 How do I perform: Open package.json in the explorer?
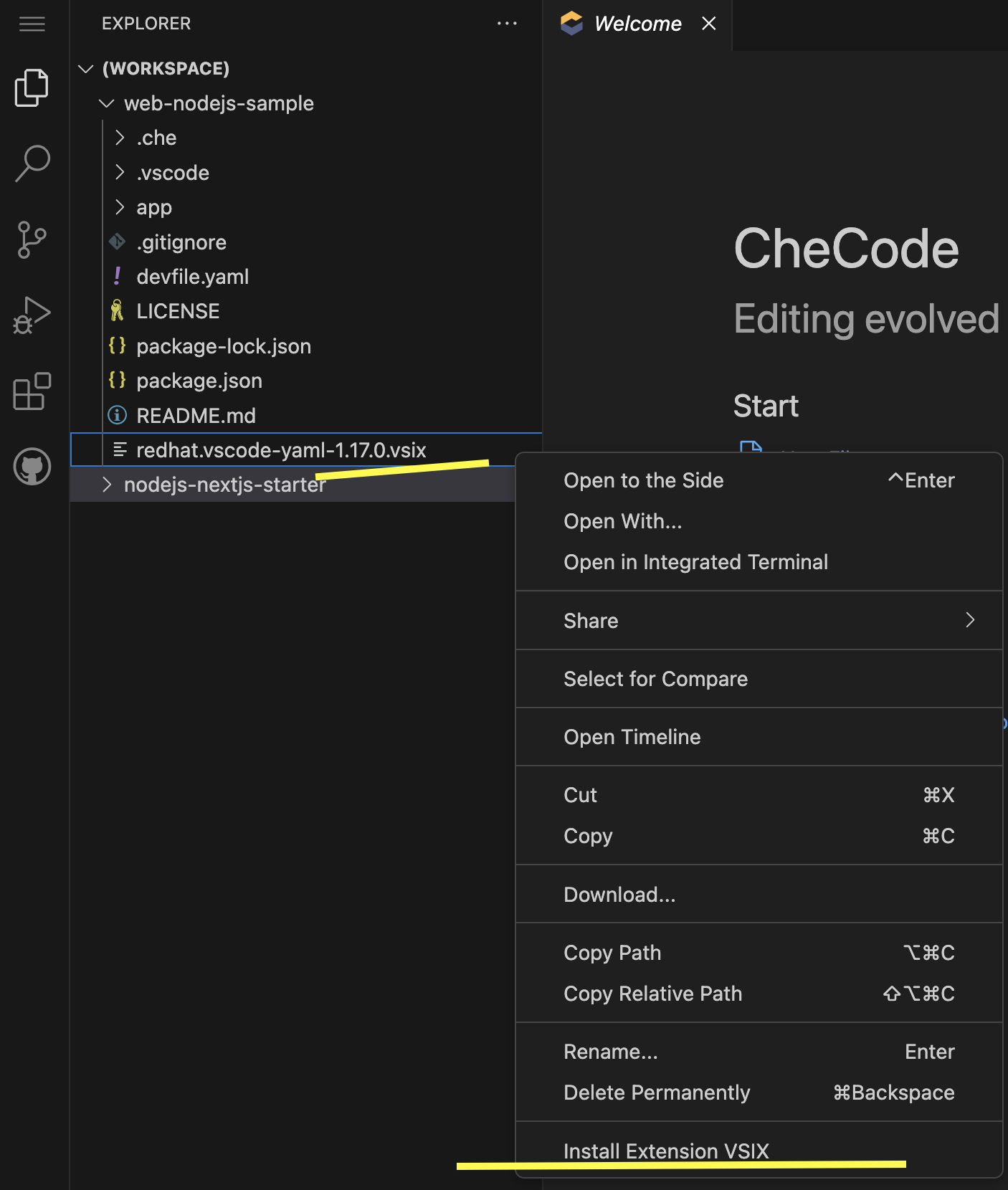199,381
